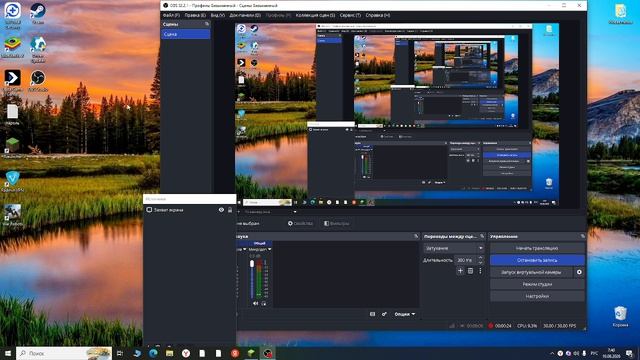Mute the Микрофон channel speaker icon
Screen dimensions: 640x360
[x=255, y=303]
